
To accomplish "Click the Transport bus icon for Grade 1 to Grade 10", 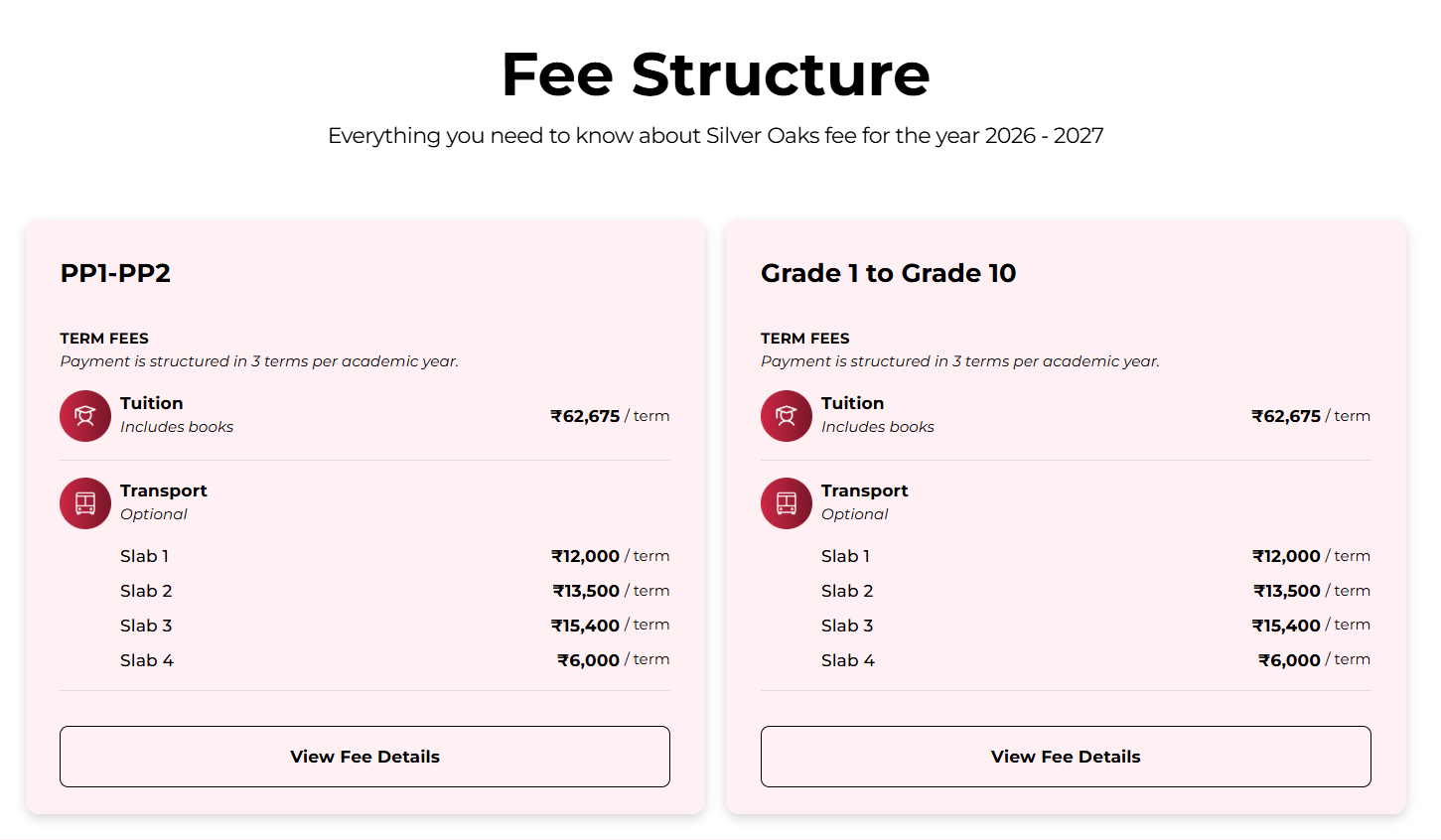I will (786, 503).
